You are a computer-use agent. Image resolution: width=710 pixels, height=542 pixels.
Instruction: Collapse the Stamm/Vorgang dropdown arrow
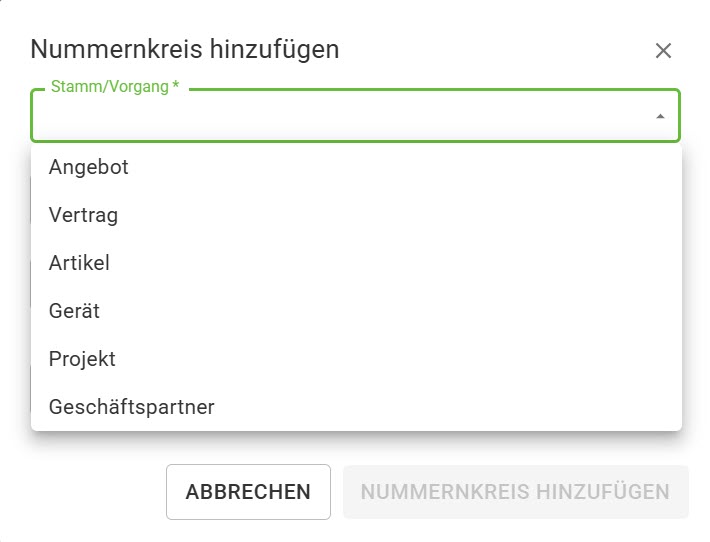pos(660,117)
